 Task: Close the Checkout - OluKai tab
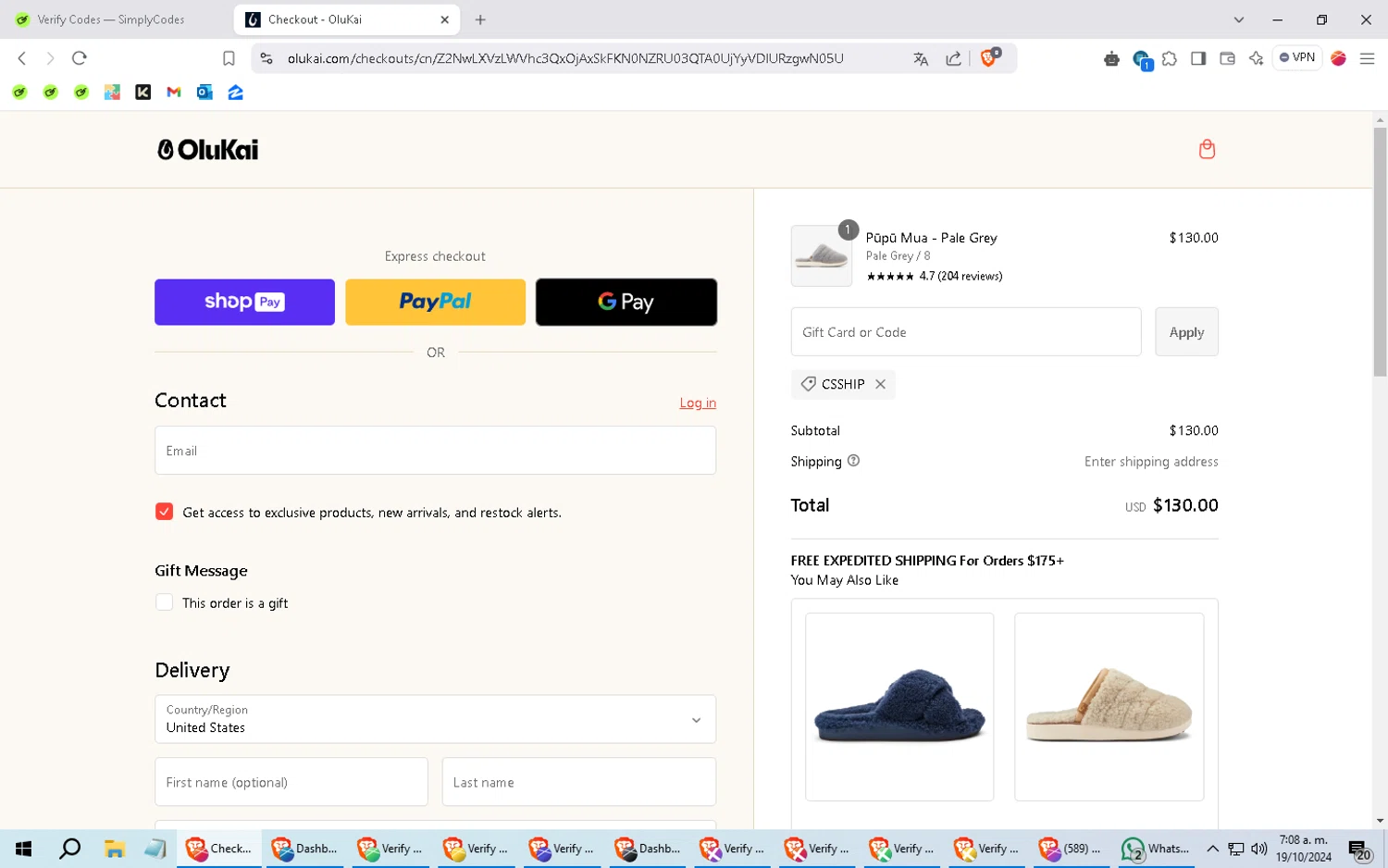point(444,19)
